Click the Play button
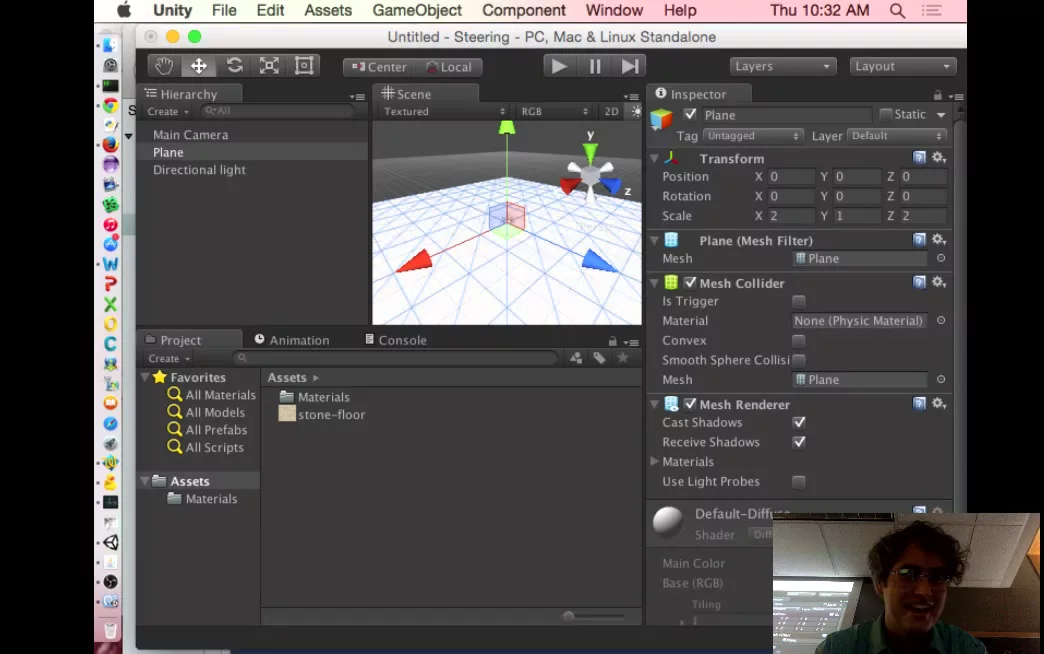Image resolution: width=1044 pixels, height=654 pixels. [x=559, y=66]
